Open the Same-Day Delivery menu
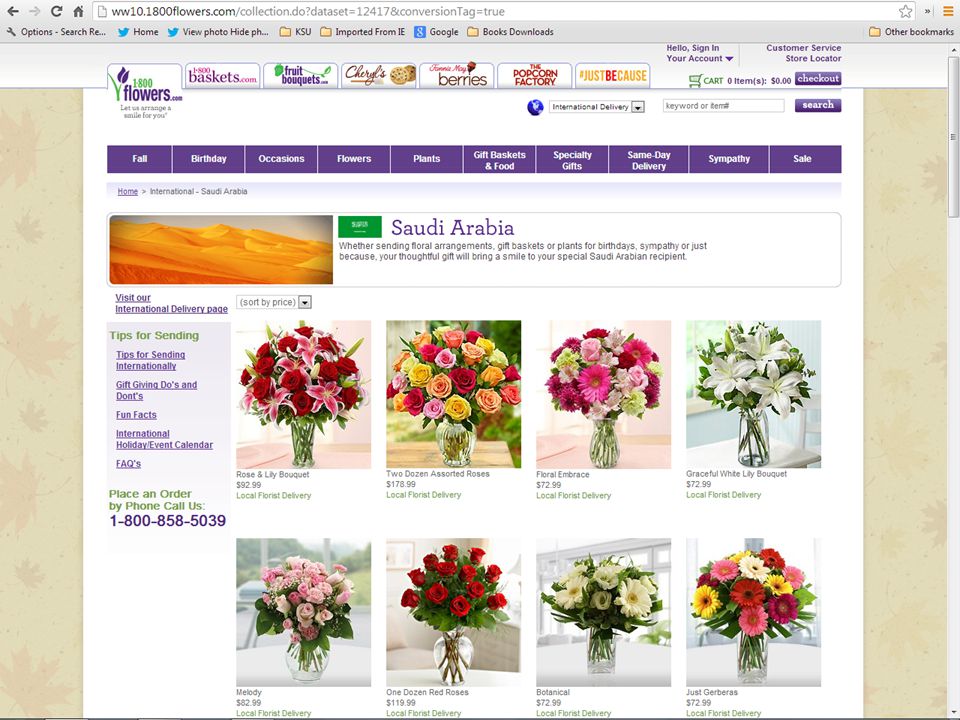The height and width of the screenshot is (720, 960). coord(648,159)
